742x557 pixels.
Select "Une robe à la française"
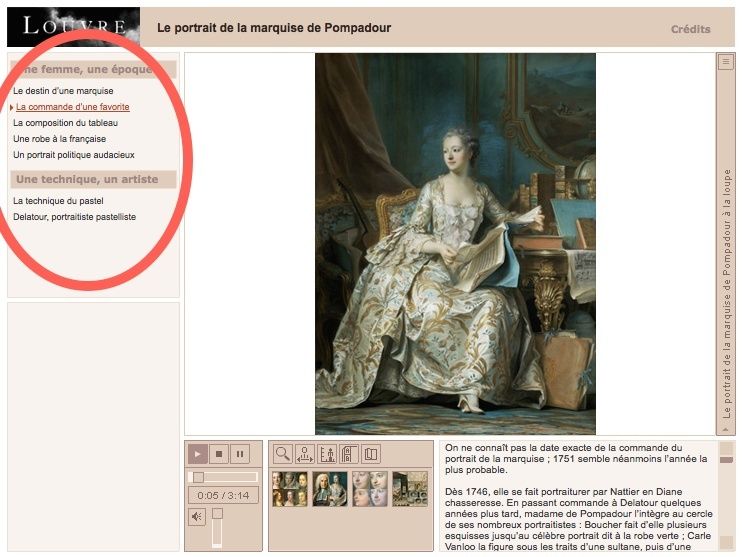click(x=60, y=139)
